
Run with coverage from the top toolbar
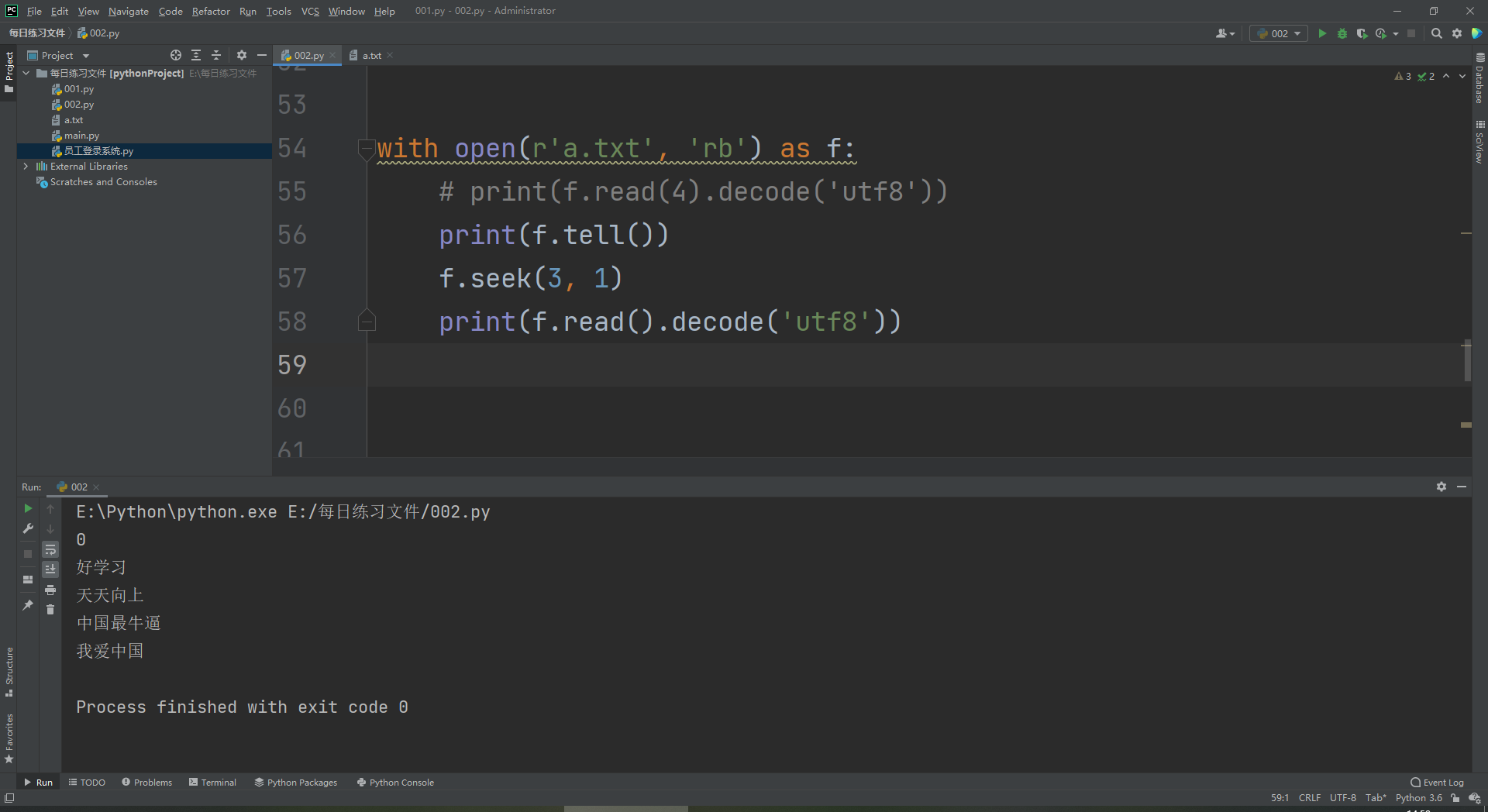tap(1362, 33)
